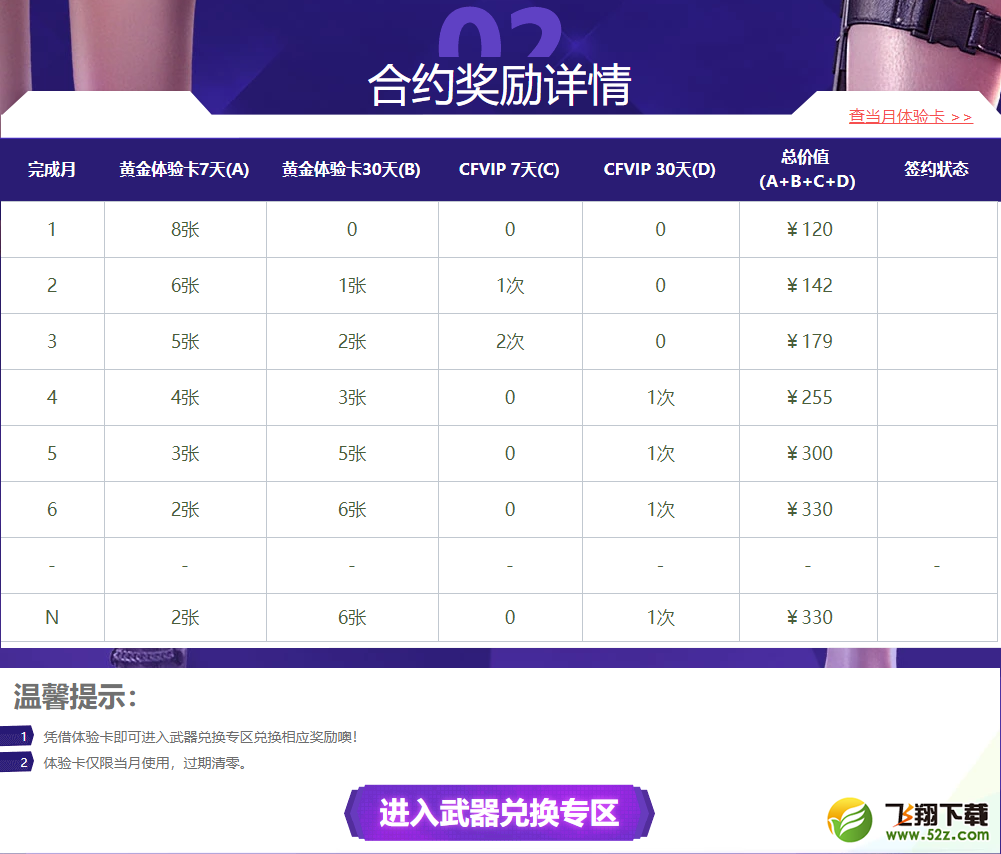Click the 合约奖励详情 title

pos(499,84)
